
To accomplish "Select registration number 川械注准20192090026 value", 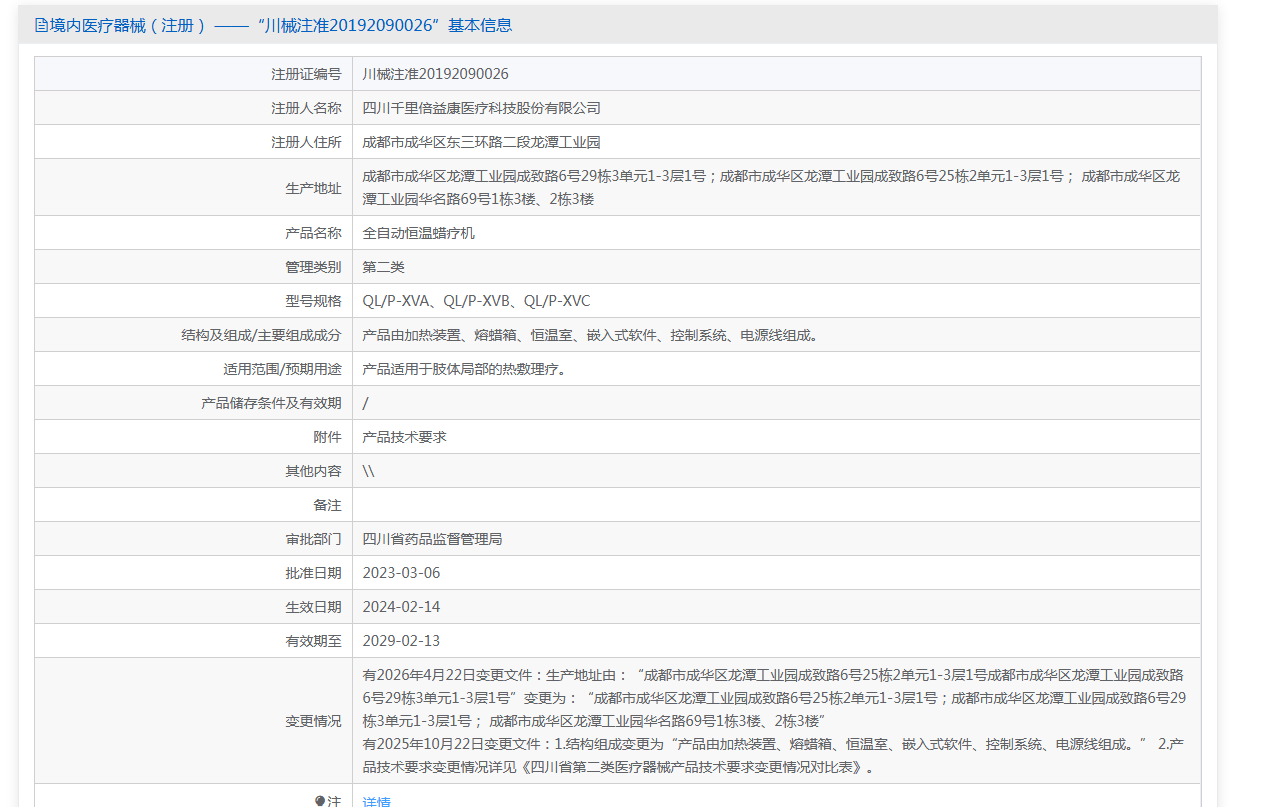I will click(435, 74).
